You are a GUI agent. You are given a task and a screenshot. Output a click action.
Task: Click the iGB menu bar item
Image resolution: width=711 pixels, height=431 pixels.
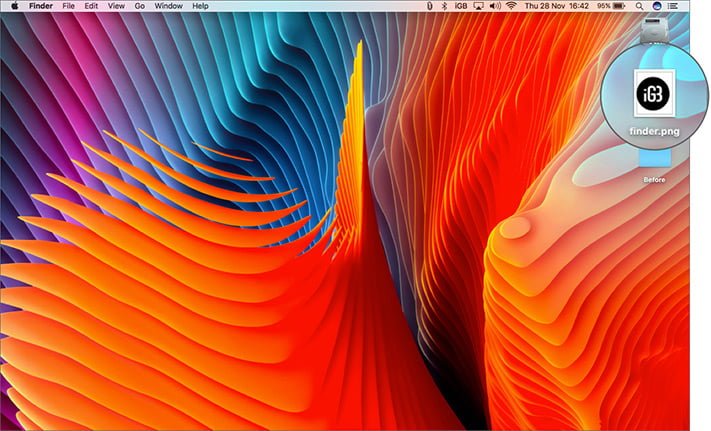click(461, 6)
